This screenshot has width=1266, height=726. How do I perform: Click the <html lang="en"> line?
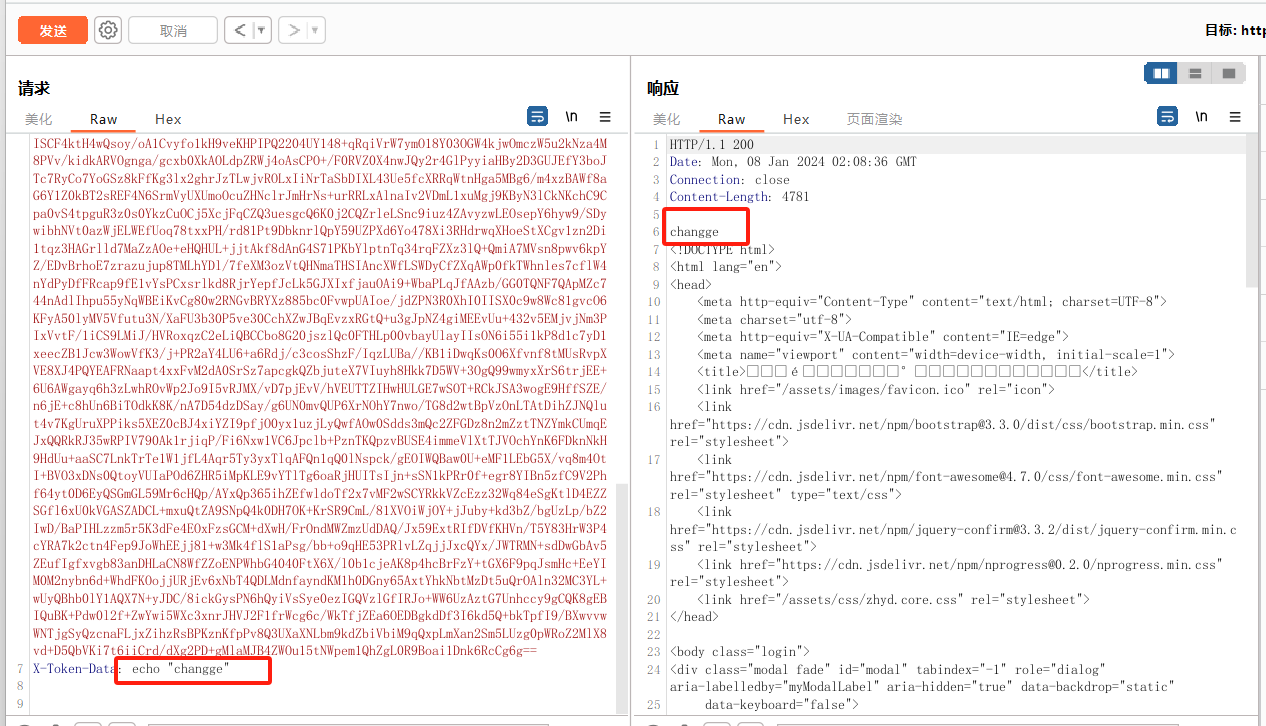[725, 267]
